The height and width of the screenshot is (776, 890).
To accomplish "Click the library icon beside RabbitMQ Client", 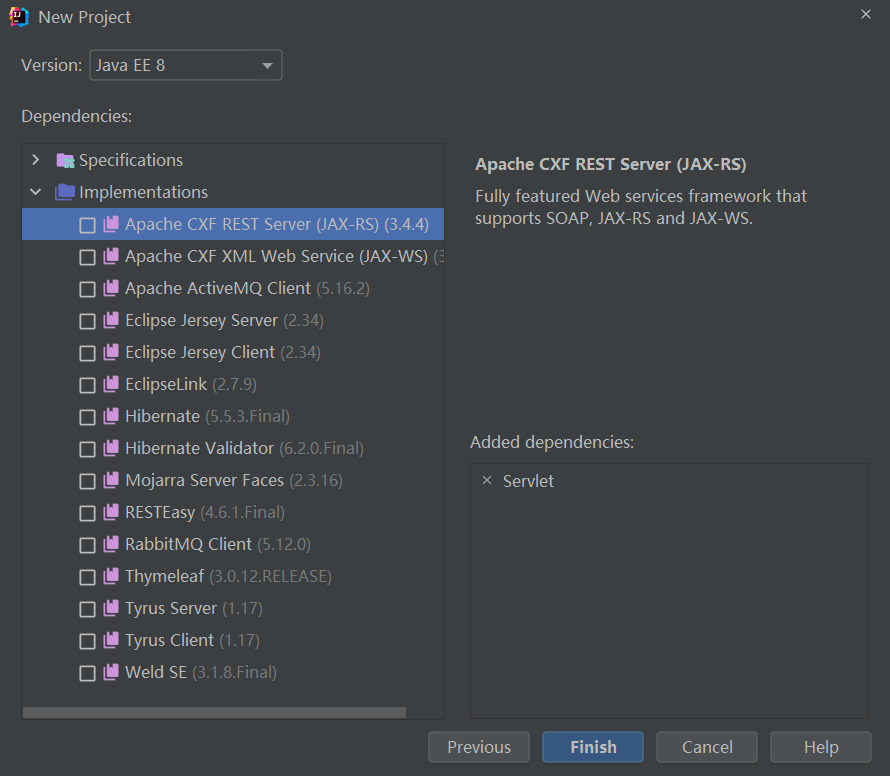I will tap(111, 544).
